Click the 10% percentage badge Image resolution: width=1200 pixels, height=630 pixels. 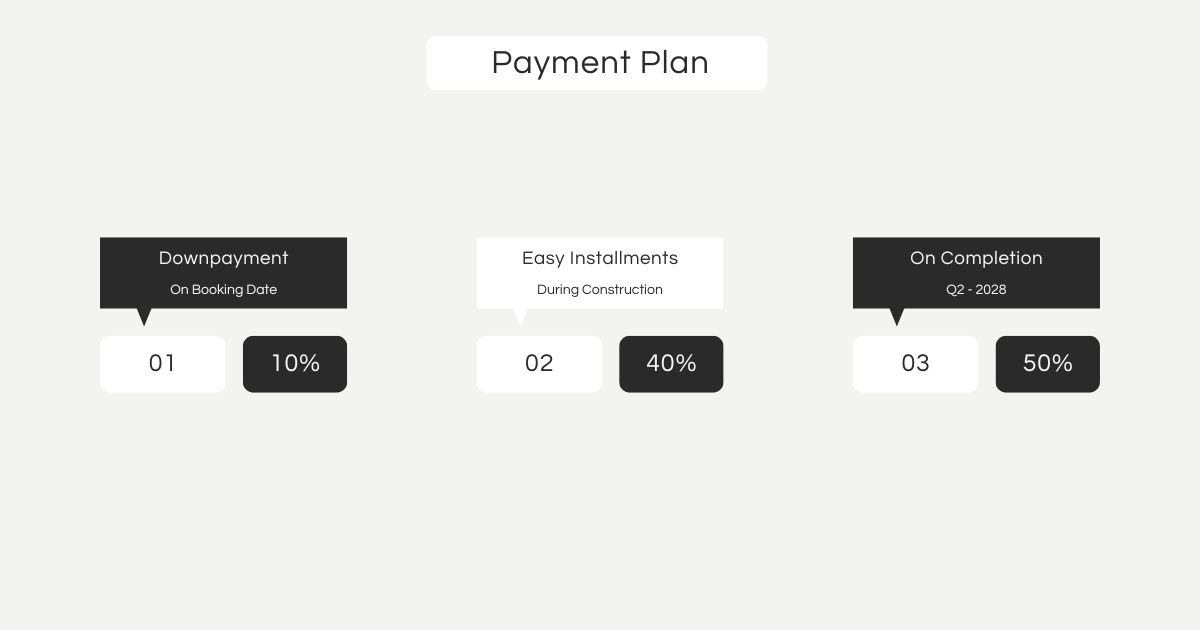point(295,364)
